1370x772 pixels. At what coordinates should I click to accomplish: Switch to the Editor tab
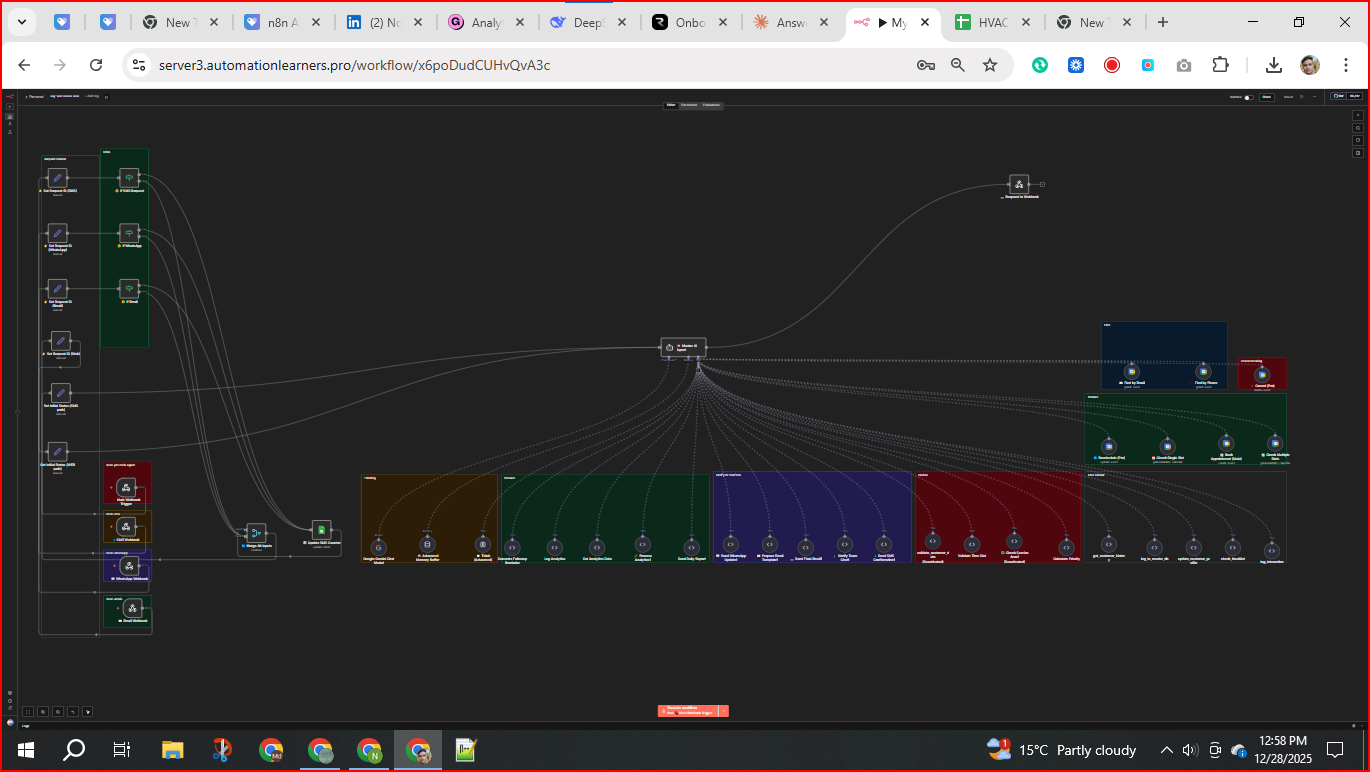(671, 105)
